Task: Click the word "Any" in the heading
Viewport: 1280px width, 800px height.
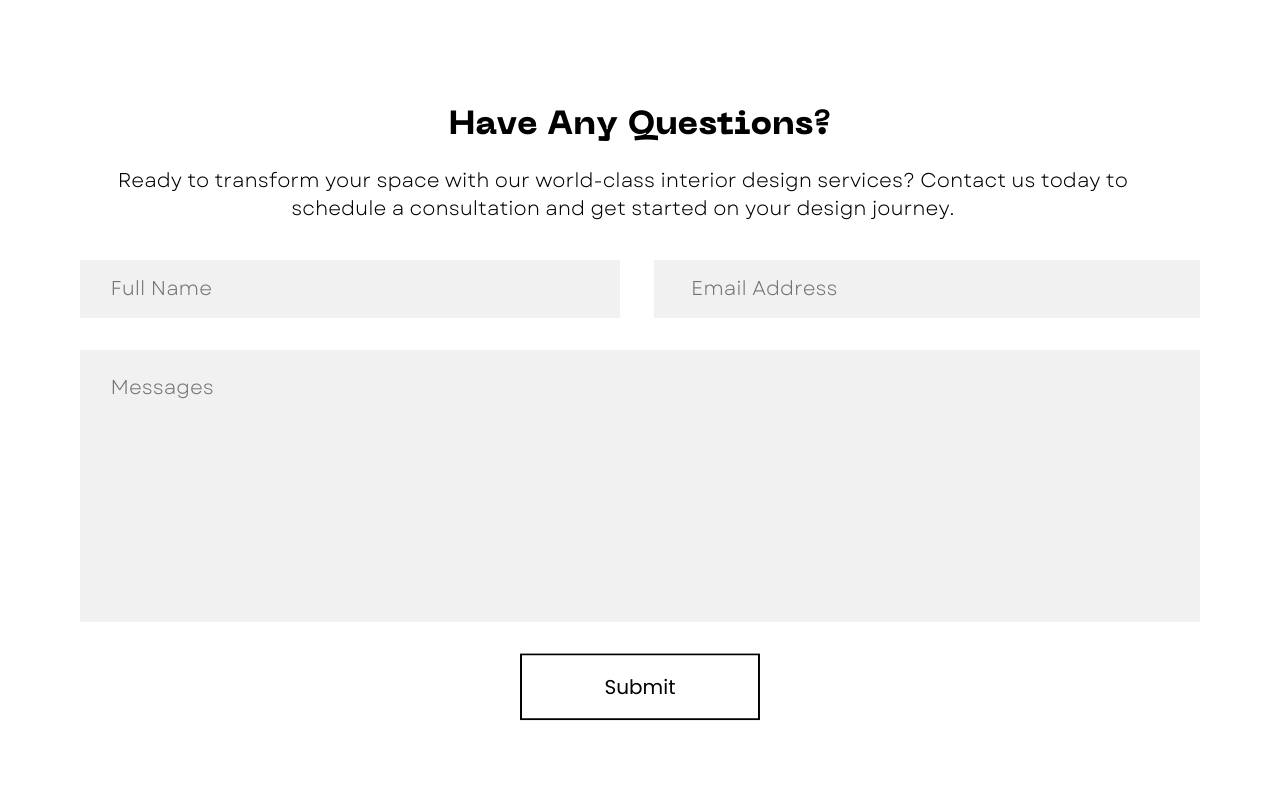Action: pos(582,124)
